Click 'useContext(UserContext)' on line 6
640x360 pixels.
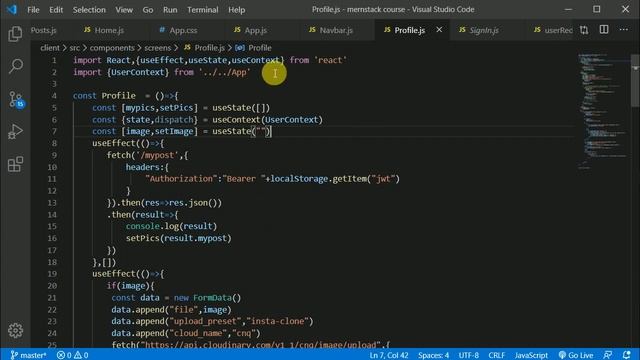pos(267,120)
